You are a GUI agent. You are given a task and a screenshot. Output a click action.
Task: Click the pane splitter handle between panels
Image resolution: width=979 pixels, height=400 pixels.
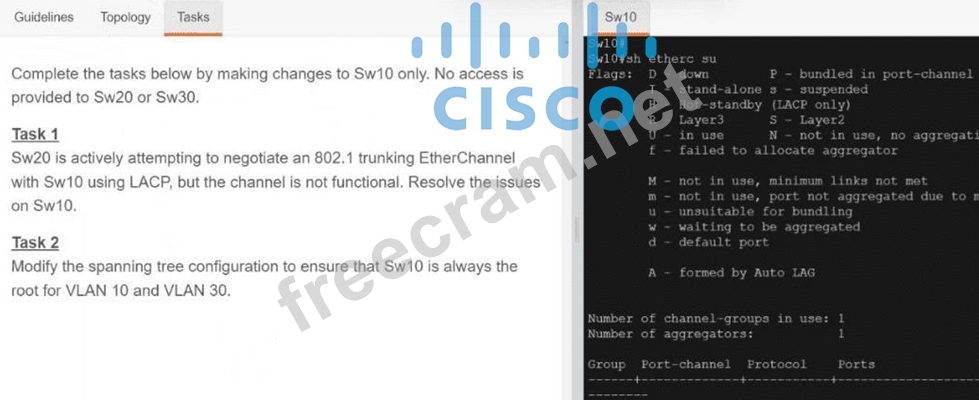click(577, 230)
